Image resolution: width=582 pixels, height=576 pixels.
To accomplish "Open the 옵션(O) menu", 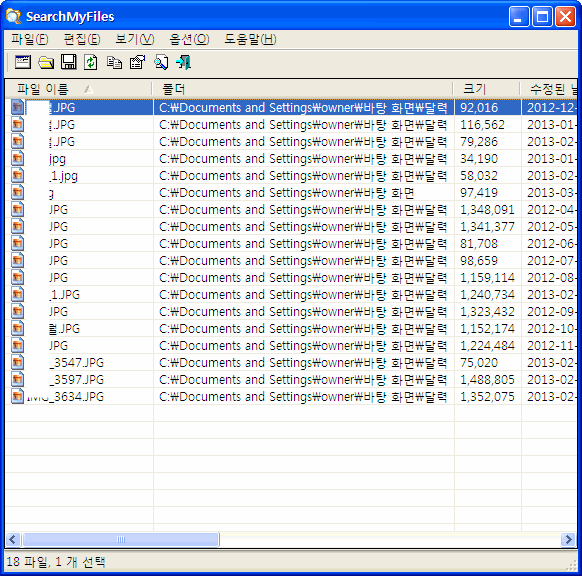I will tap(189, 39).
